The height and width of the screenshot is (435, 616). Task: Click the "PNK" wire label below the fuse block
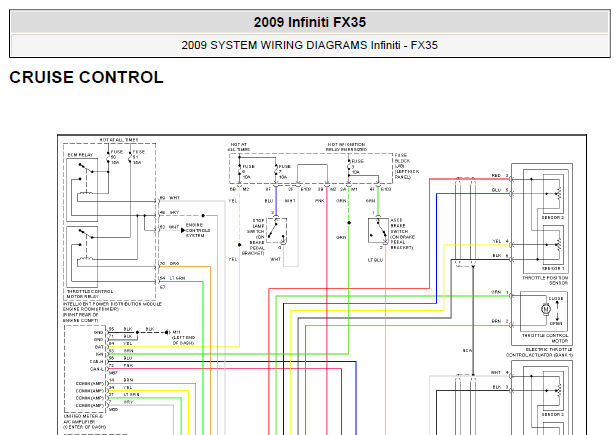[x=319, y=201]
